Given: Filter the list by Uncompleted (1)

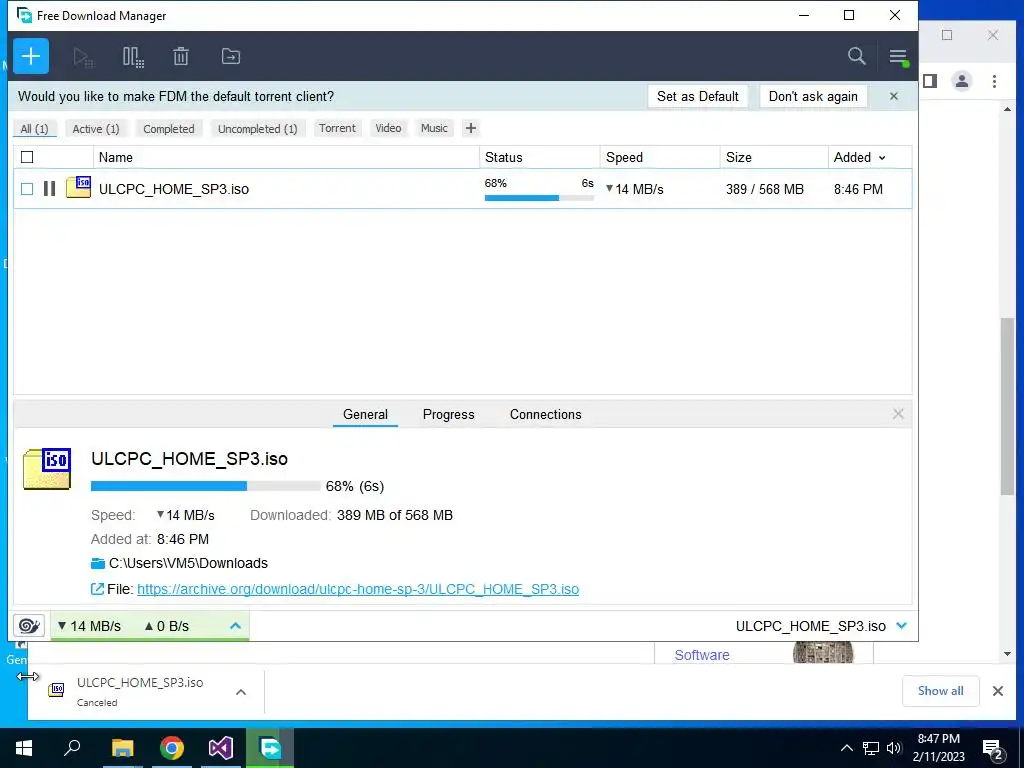Looking at the screenshot, I should coord(257,129).
